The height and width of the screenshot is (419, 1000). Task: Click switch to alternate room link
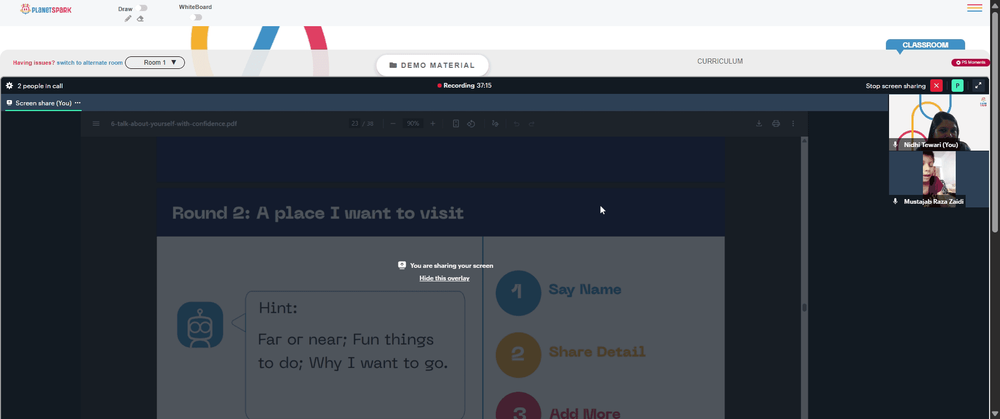[x=90, y=62]
